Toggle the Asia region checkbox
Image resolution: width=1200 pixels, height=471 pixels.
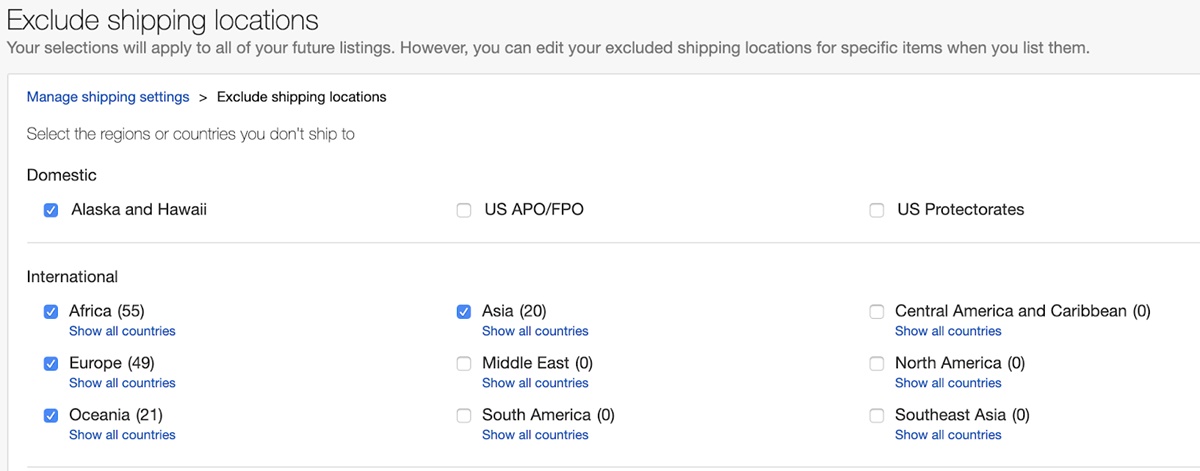click(464, 312)
